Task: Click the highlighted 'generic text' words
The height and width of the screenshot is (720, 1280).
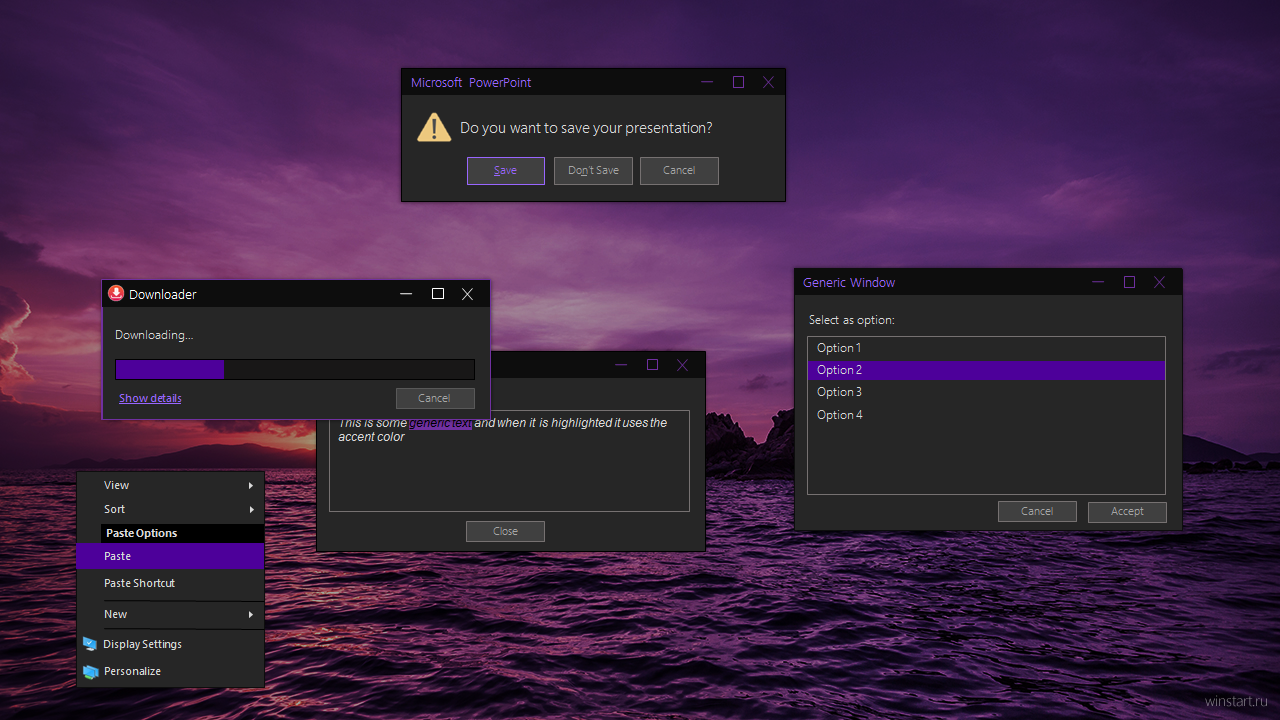Action: coord(440,423)
